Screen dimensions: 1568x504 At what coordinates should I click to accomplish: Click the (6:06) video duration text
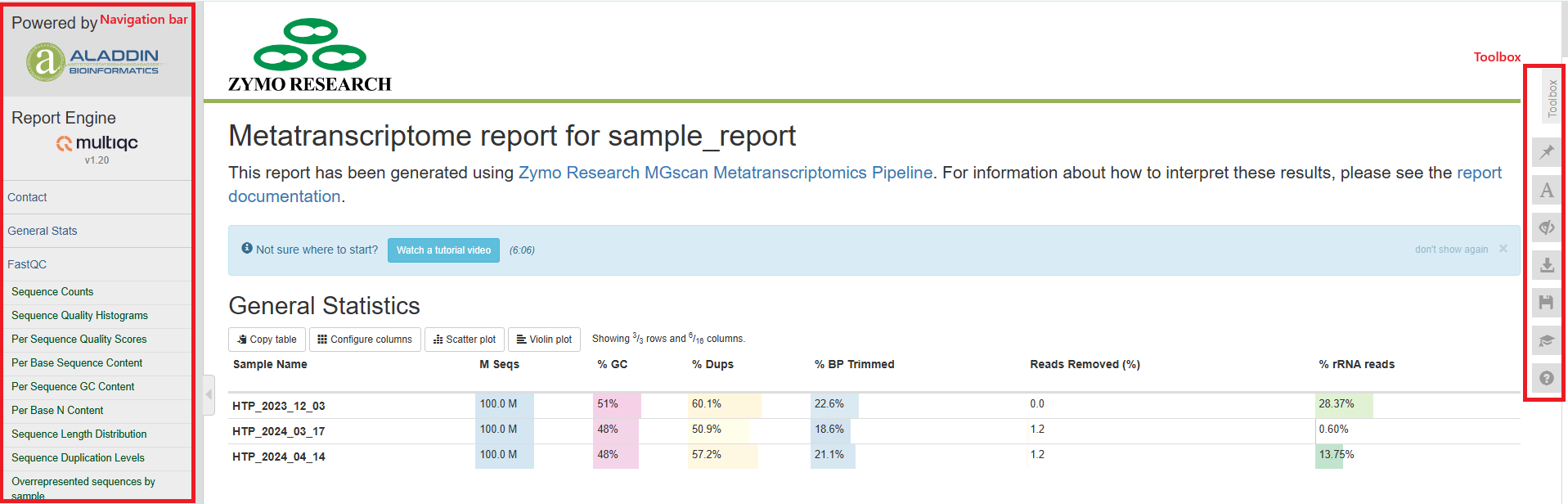pyautogui.click(x=522, y=250)
